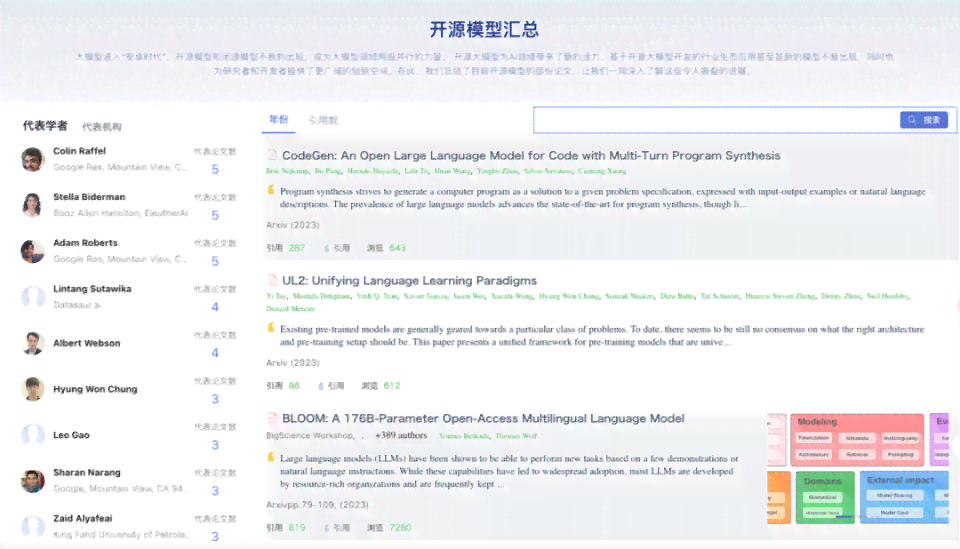Open Adam Roberts' avatar photo
Viewport: 960px width, 549px height.
click(x=32, y=251)
